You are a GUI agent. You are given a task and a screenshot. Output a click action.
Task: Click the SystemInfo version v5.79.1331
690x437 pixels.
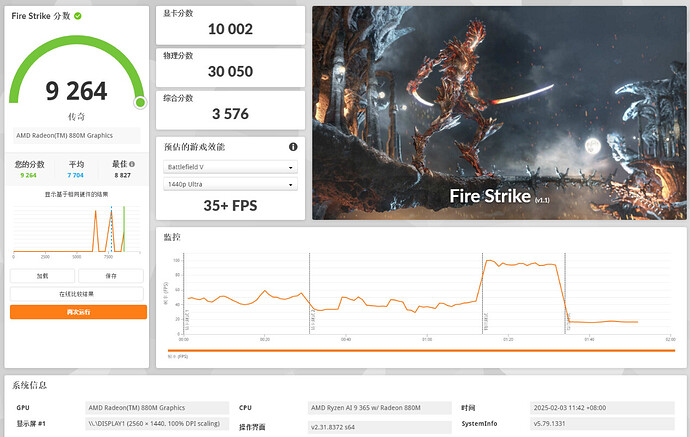tap(602, 424)
